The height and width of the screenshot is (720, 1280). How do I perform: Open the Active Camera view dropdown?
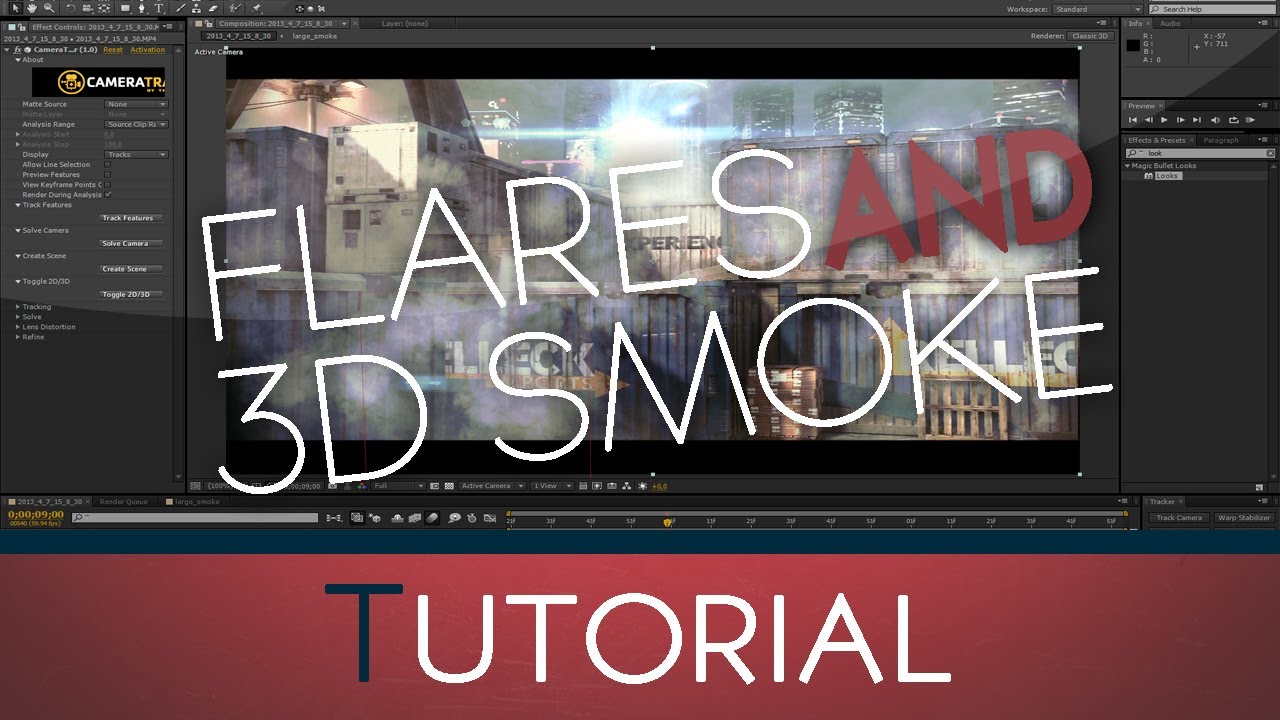[491, 486]
